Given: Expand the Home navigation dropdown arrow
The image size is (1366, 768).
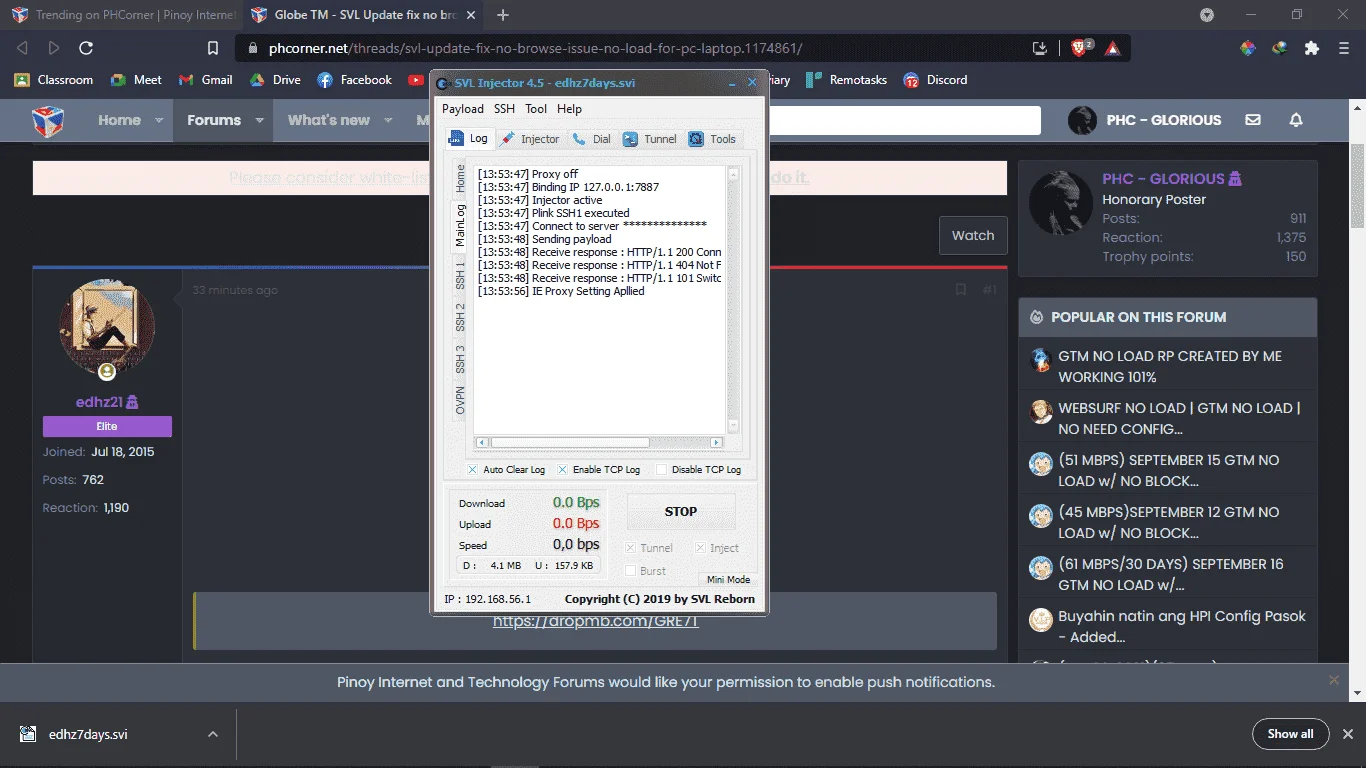Looking at the screenshot, I should coord(159,120).
